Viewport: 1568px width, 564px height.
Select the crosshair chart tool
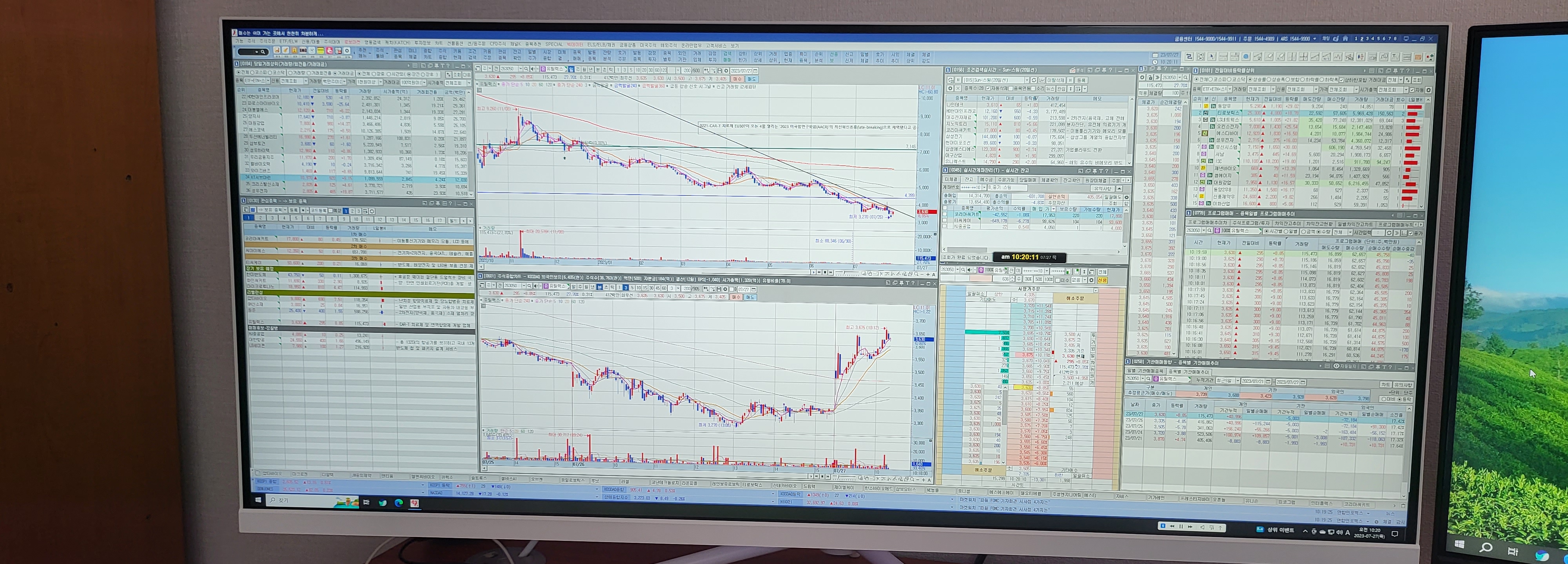(x=1304, y=56)
